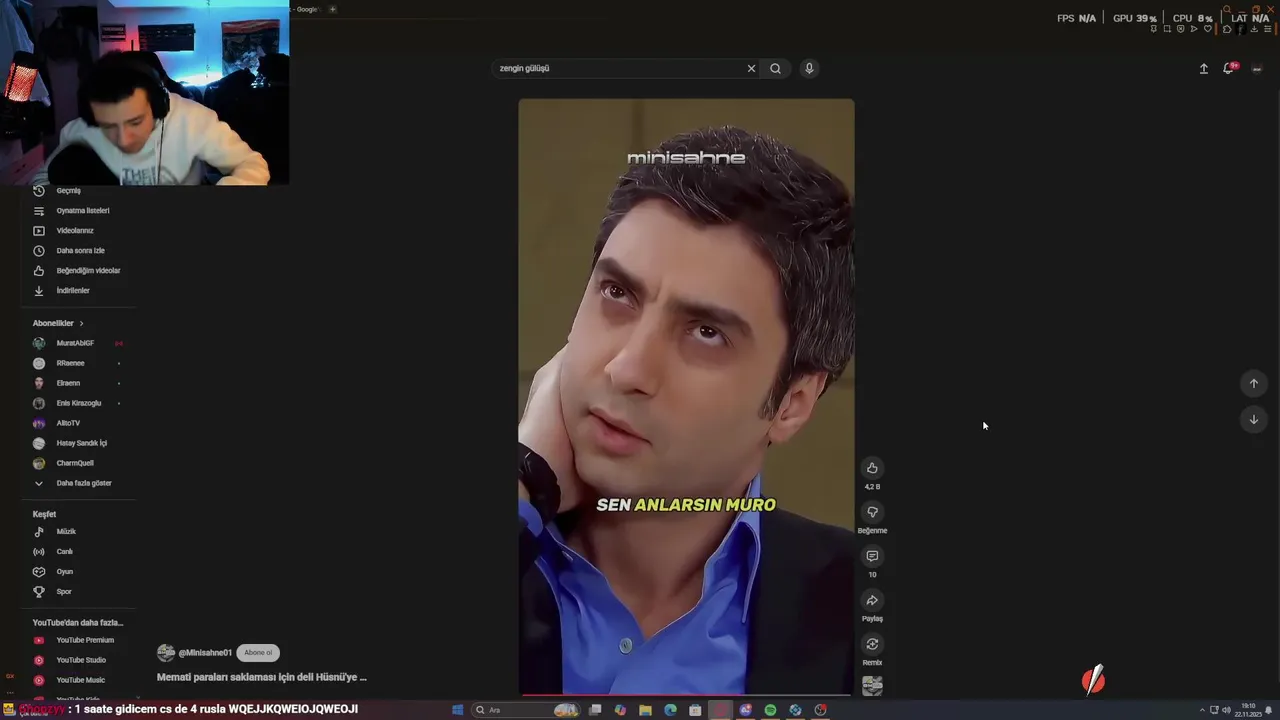Open Enis Kirazoglu subscription channel
Image resolution: width=1280 pixels, height=720 pixels.
[78, 403]
